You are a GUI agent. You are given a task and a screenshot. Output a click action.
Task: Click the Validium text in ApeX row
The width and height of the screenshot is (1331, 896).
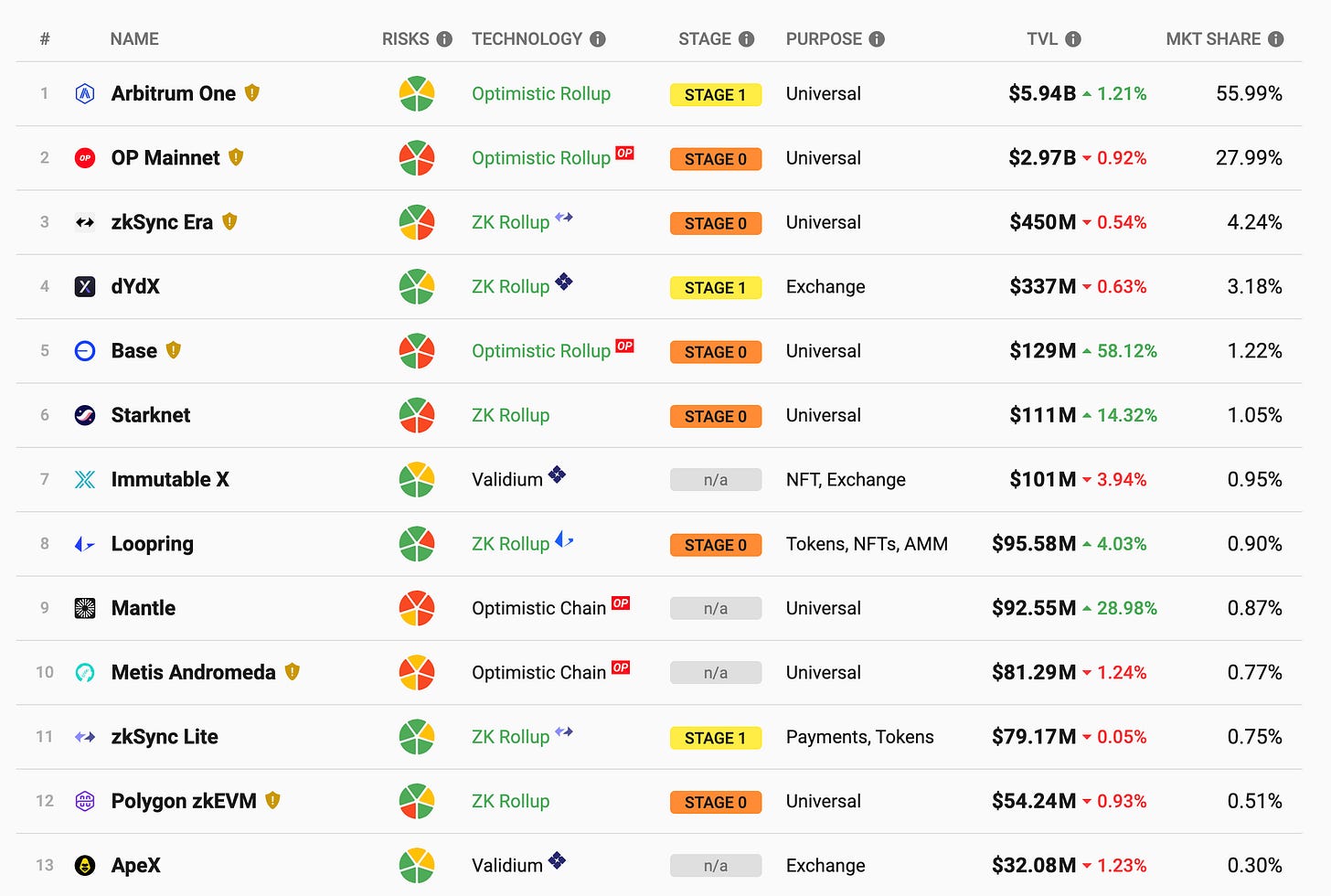(x=507, y=865)
